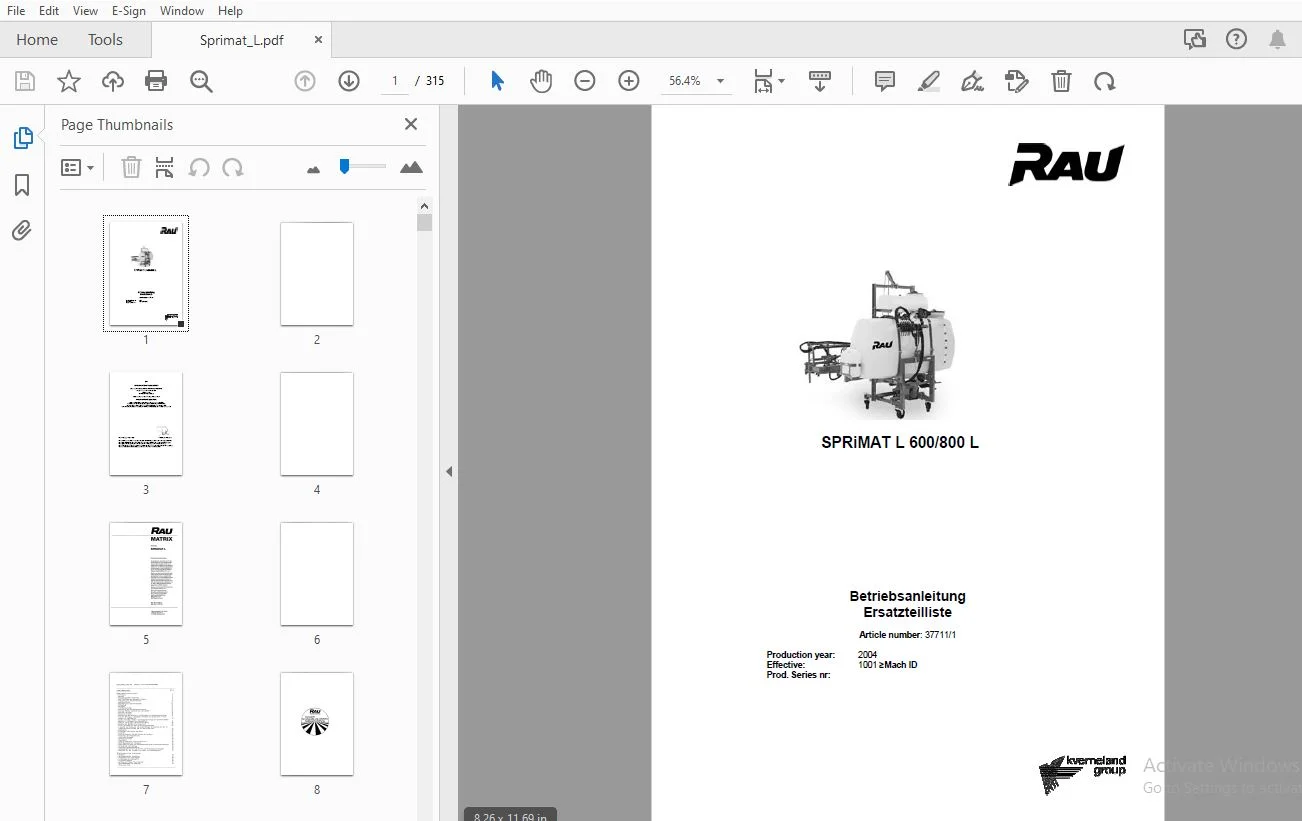Select page 5 thumbnail
Viewport: 1302px width, 821px height.
pos(146,574)
